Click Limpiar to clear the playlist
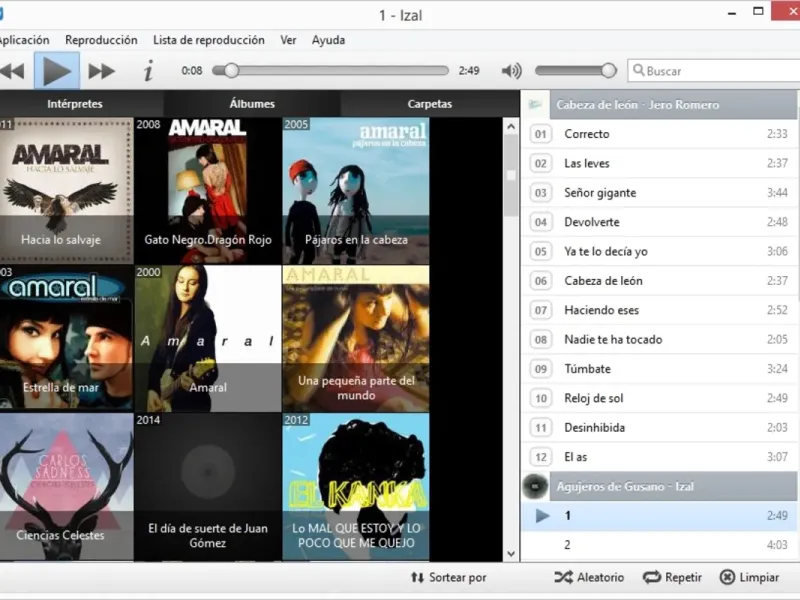Viewport: 800px width, 600px height. coord(749,578)
